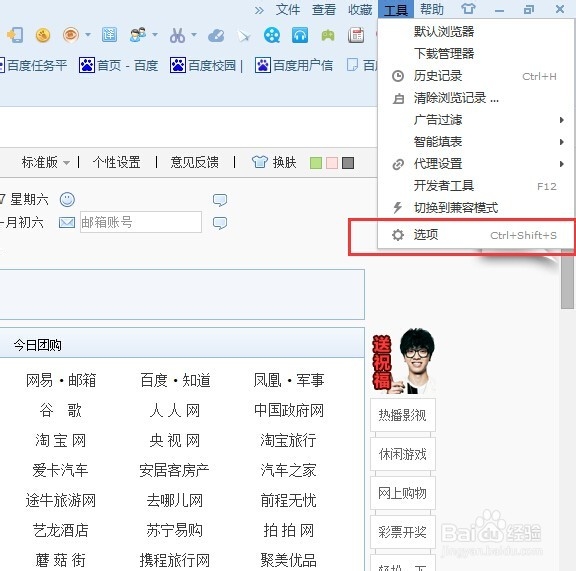Open 今日团购 tab heading
This screenshot has width=576, height=571.
coord(37,345)
